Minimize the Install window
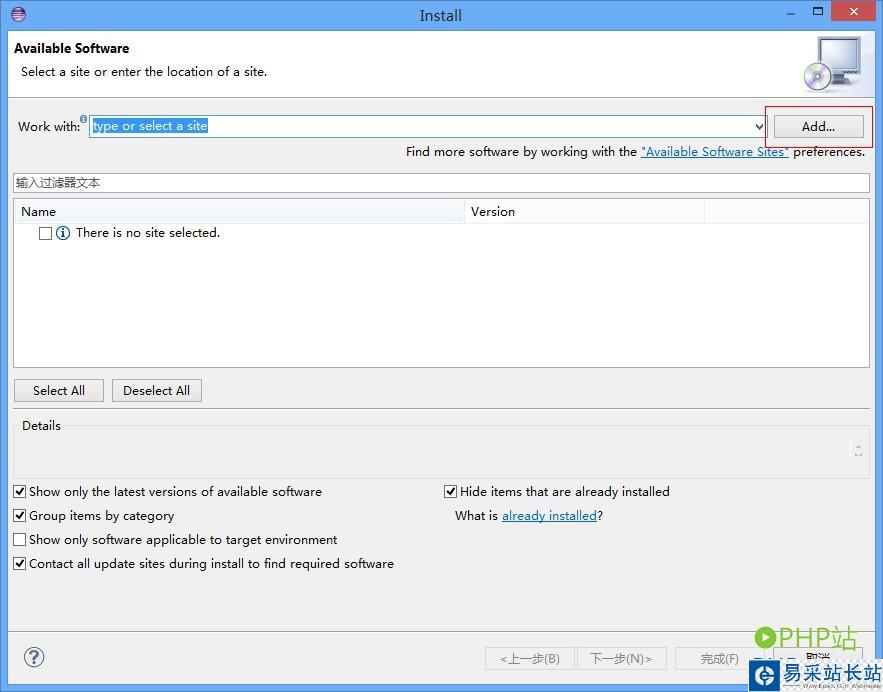The height and width of the screenshot is (692, 883). [791, 12]
